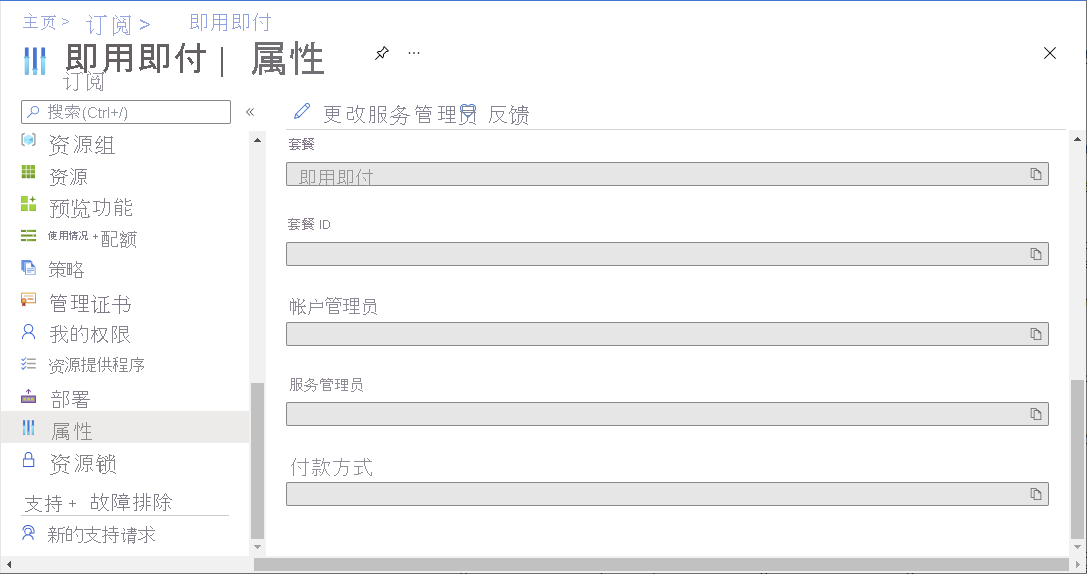Click the 套餐 ID field
The image size is (1087, 574).
667,254
